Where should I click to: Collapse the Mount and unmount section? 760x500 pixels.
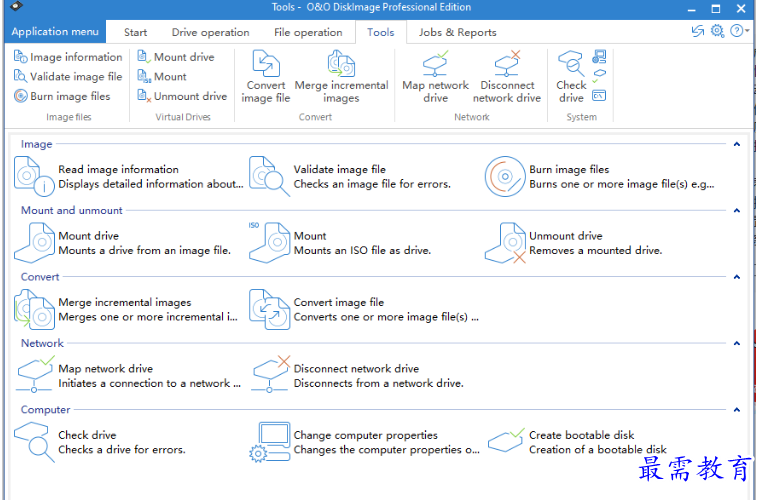(x=737, y=210)
